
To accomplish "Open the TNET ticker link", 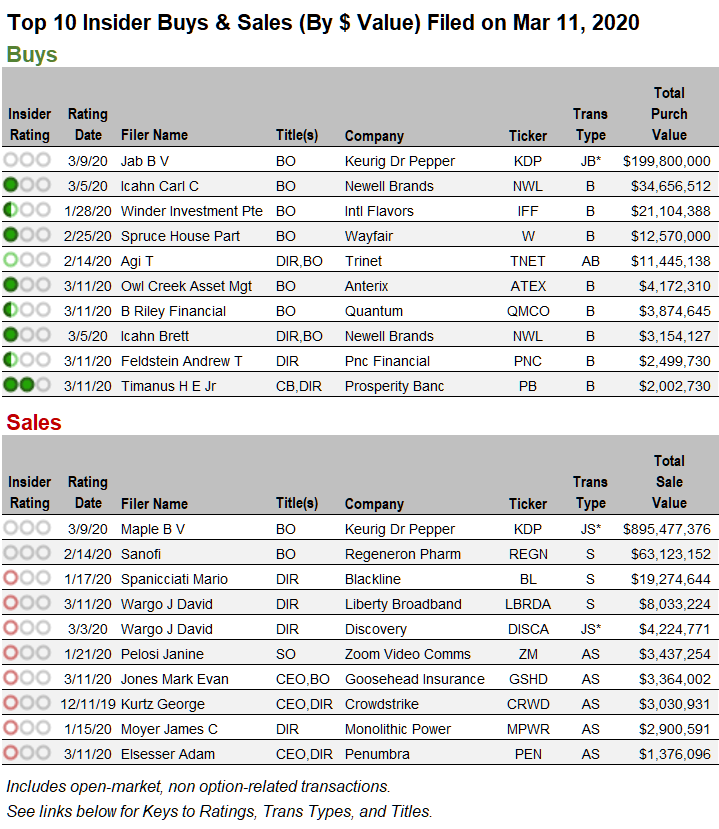I will coord(528,261).
